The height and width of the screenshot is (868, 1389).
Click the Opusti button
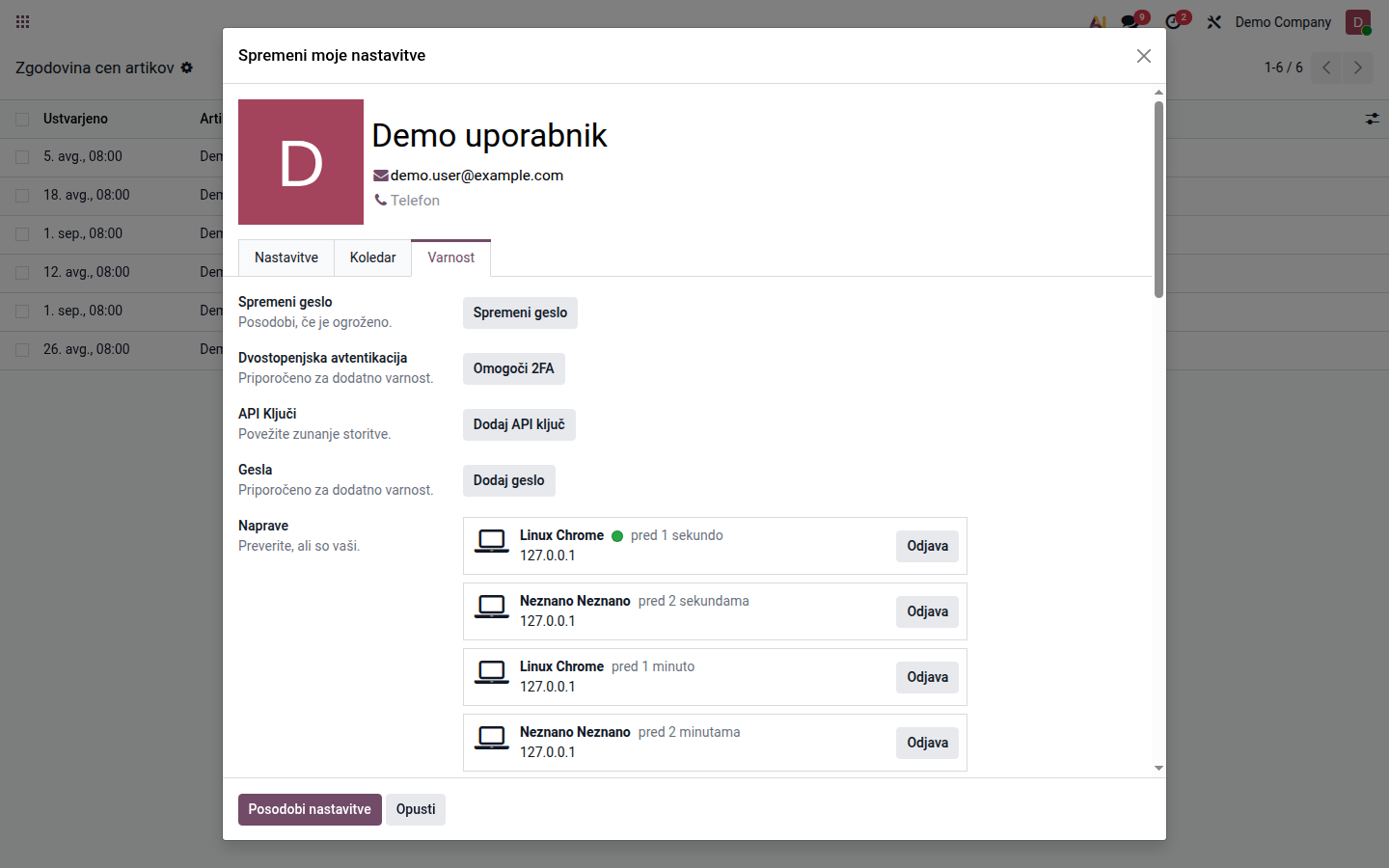(416, 809)
